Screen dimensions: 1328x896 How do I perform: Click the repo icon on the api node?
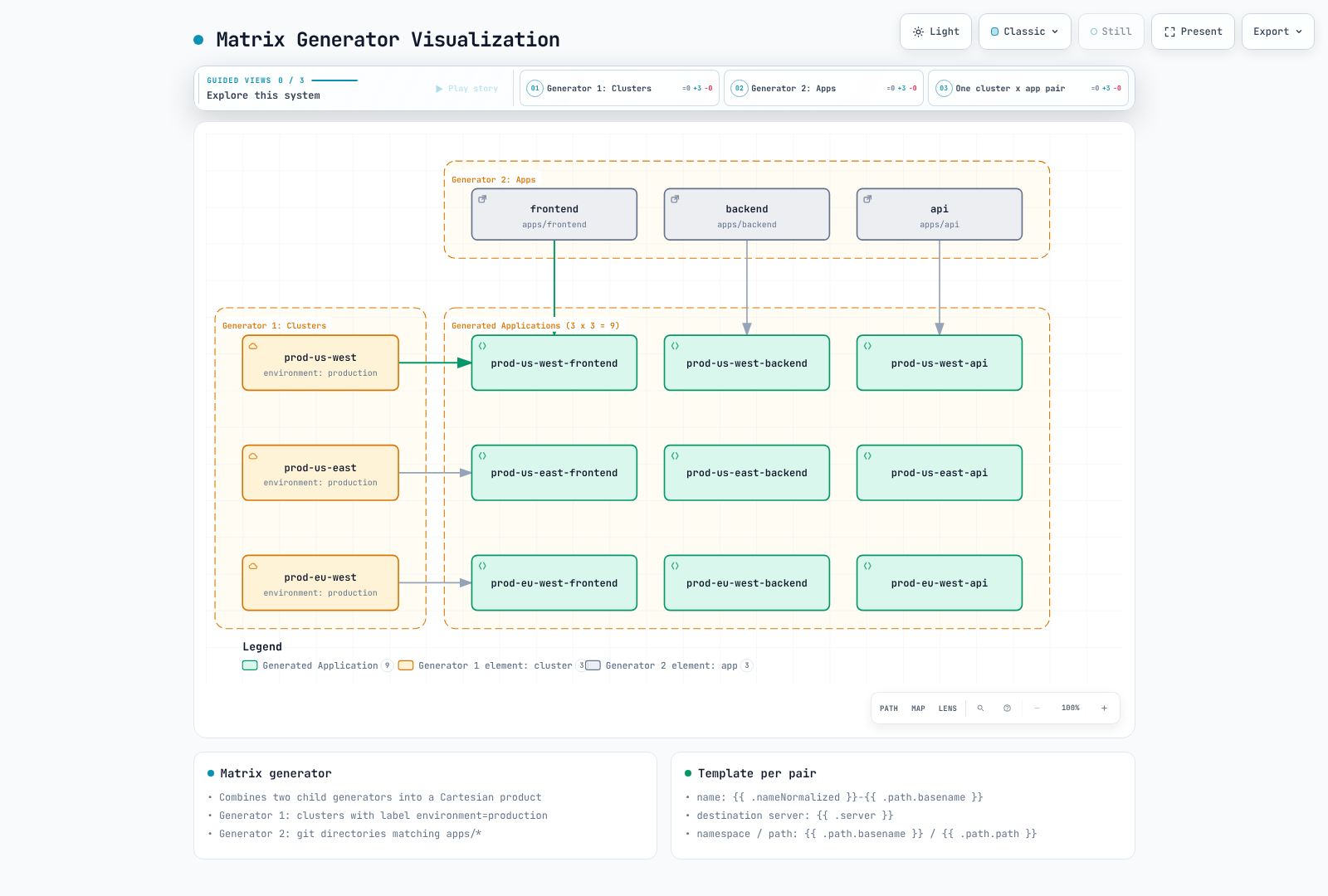tap(867, 199)
